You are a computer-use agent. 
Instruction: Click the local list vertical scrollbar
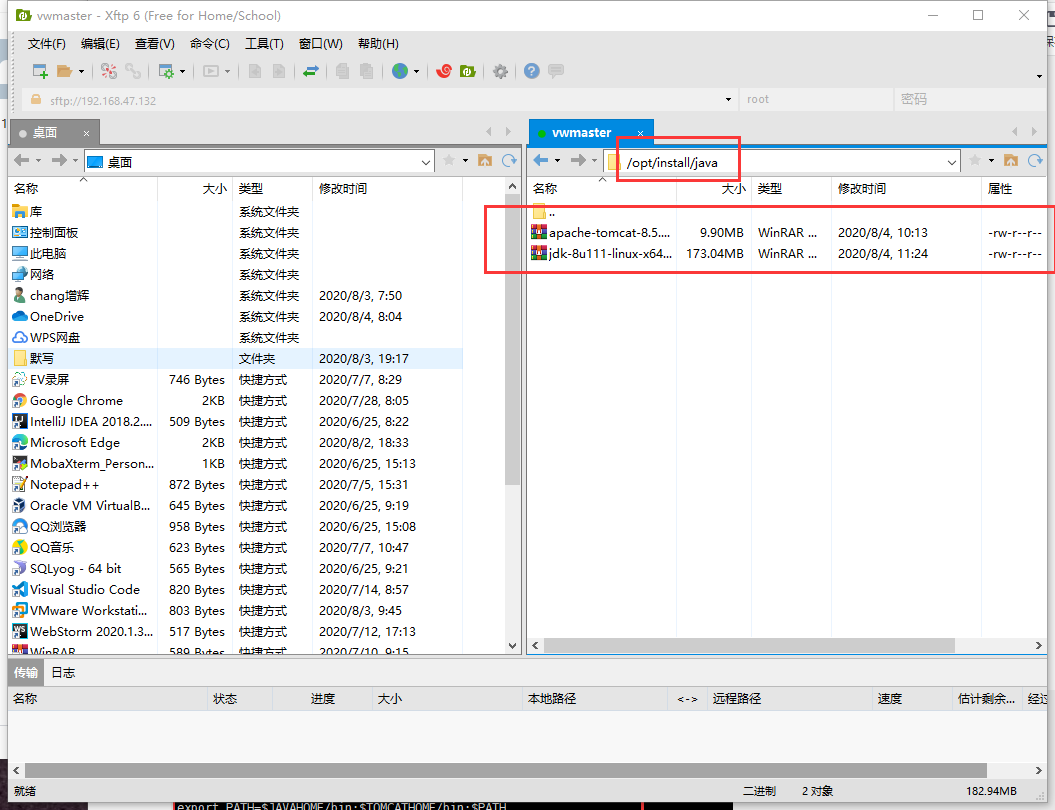click(x=512, y=340)
